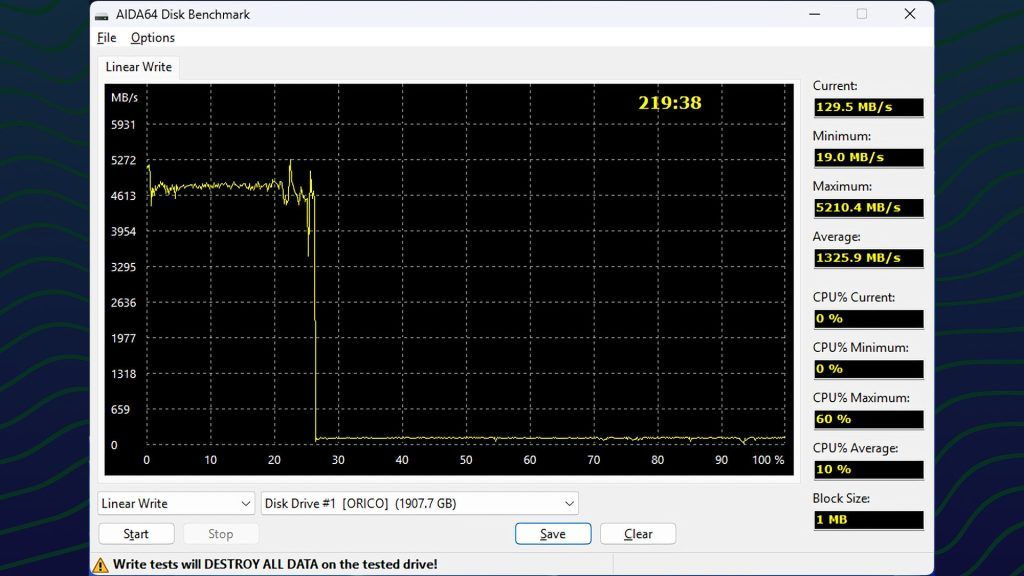Click the DESTROY ALL DATA warning text

click(x=275, y=564)
